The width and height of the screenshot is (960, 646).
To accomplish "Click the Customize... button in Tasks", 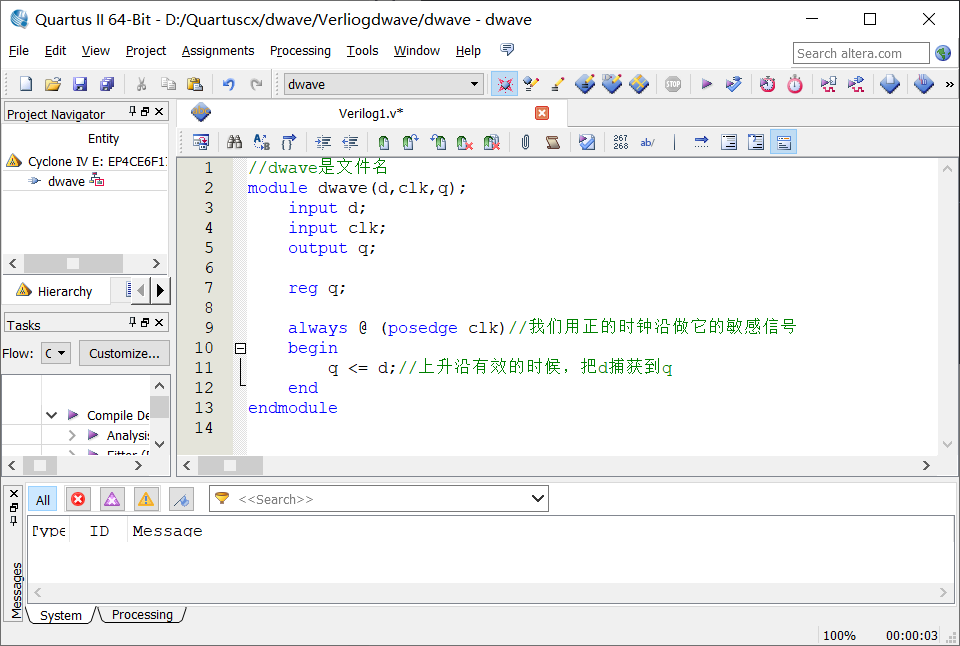I will [124, 353].
